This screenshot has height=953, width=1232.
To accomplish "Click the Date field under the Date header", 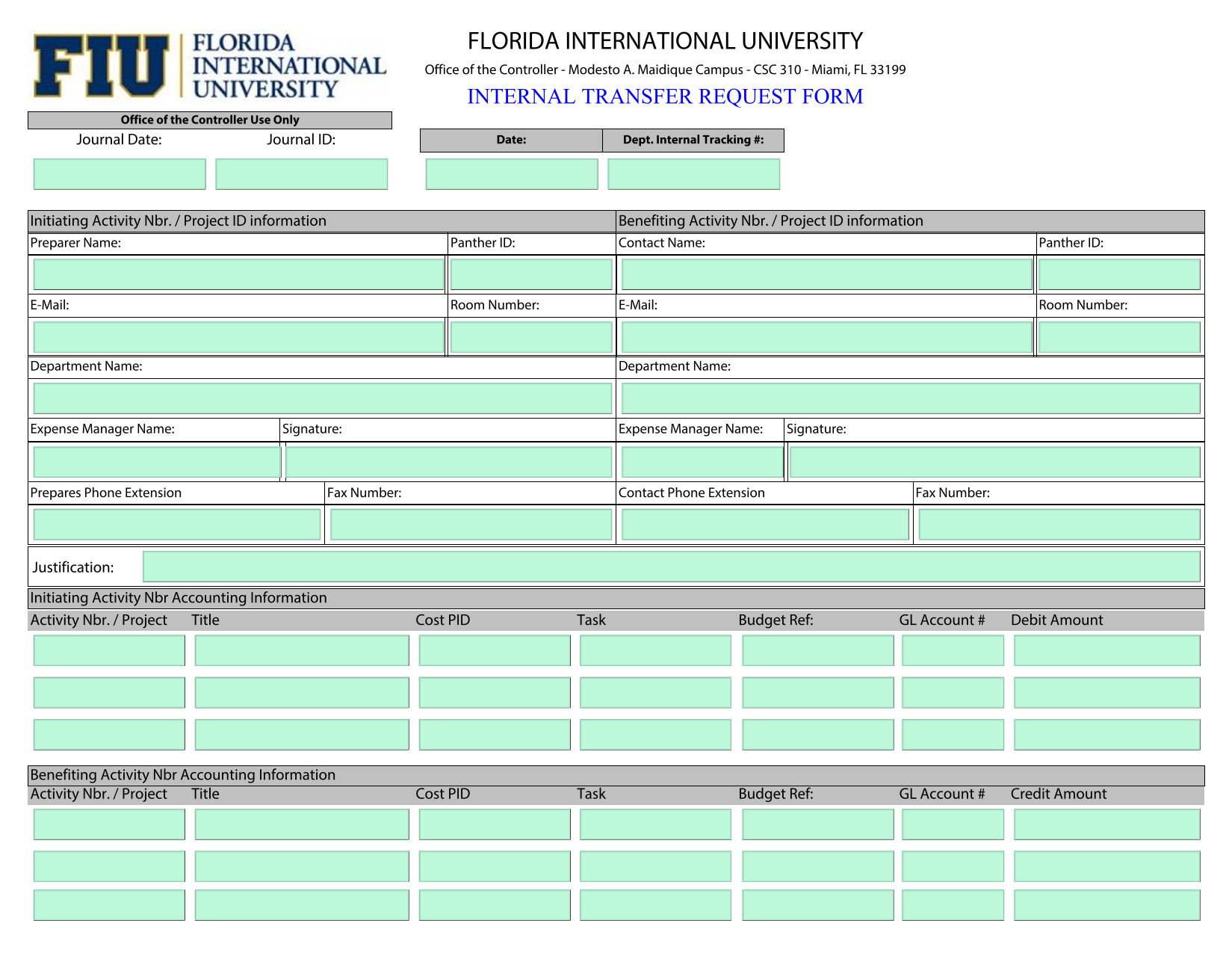I will (512, 174).
